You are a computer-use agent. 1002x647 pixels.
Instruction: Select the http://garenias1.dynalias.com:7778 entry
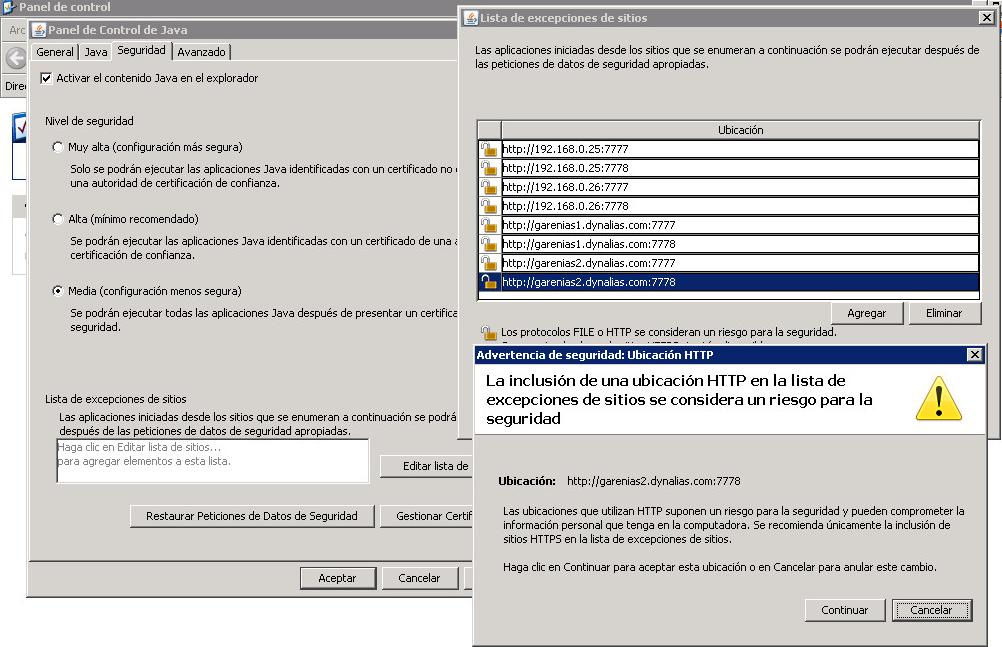tap(741, 244)
